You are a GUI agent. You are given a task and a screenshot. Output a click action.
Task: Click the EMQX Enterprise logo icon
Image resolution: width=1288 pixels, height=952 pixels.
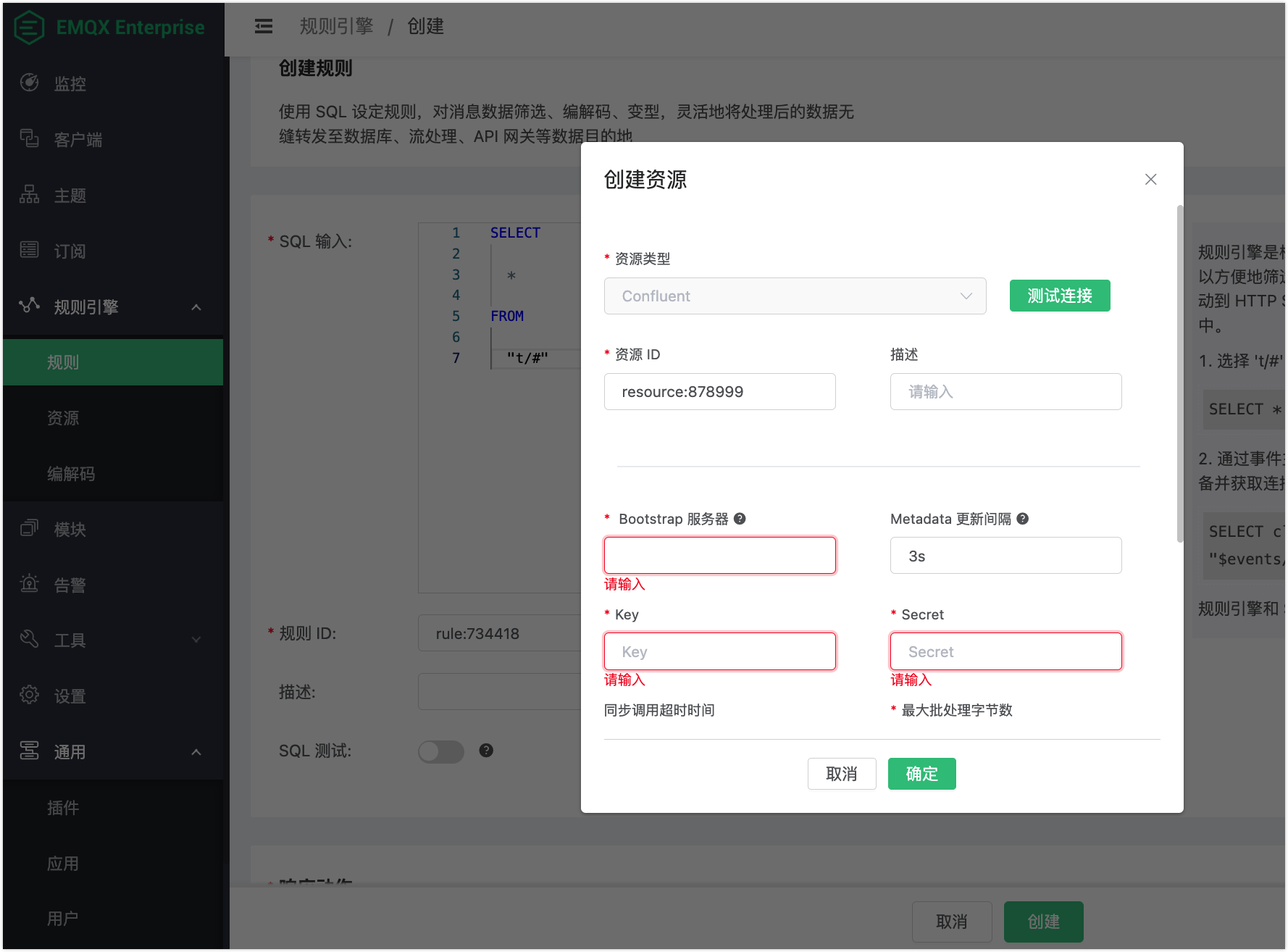click(x=29, y=28)
